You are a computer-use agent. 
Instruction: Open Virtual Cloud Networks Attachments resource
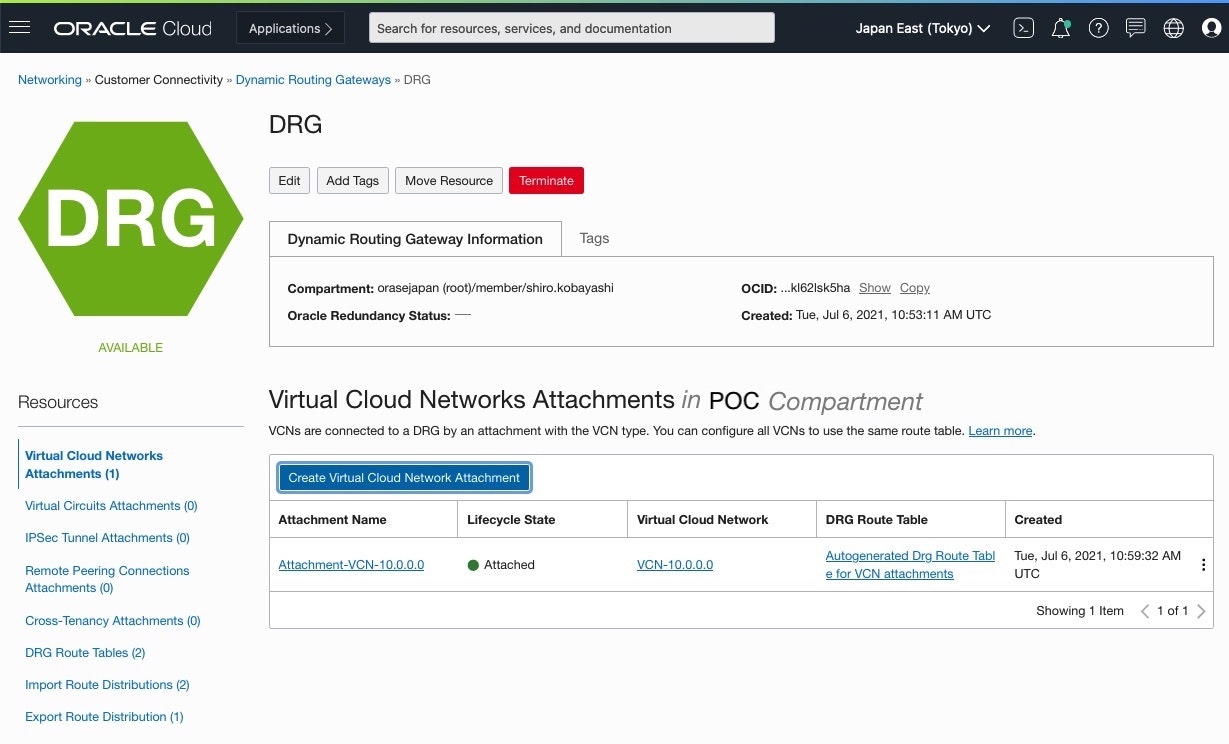click(94, 464)
